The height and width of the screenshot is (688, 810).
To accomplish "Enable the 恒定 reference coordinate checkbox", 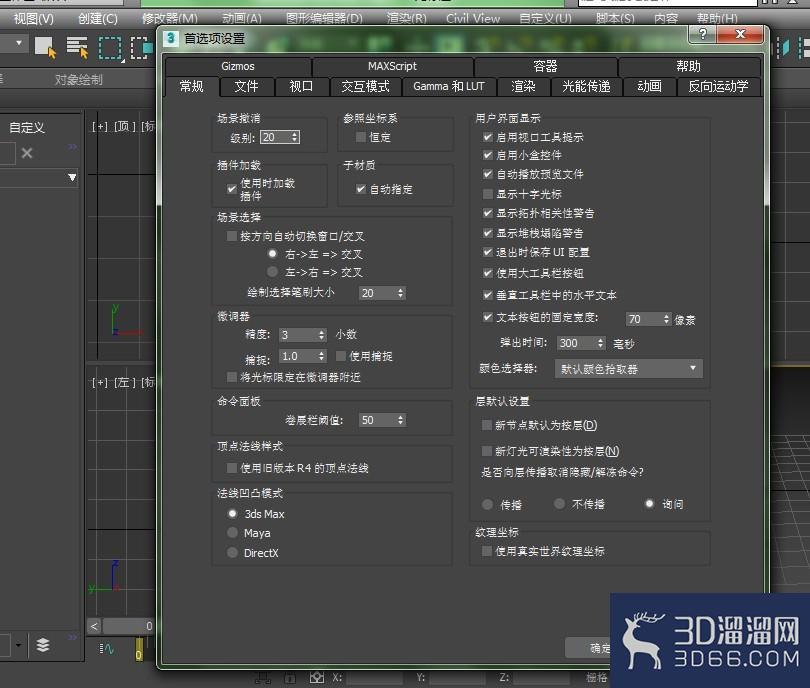I will (x=361, y=137).
